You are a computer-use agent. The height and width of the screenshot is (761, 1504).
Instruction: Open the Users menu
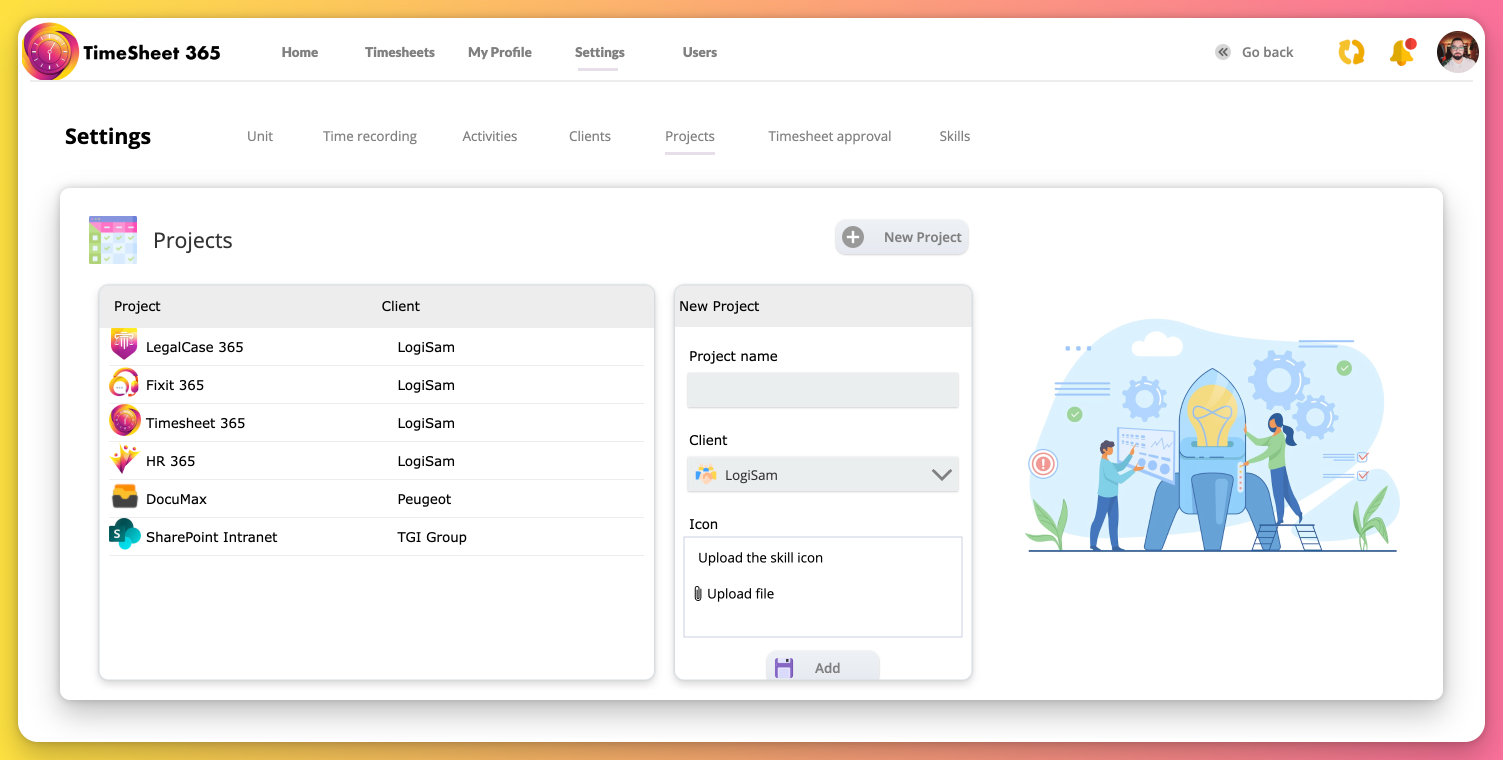tap(700, 52)
